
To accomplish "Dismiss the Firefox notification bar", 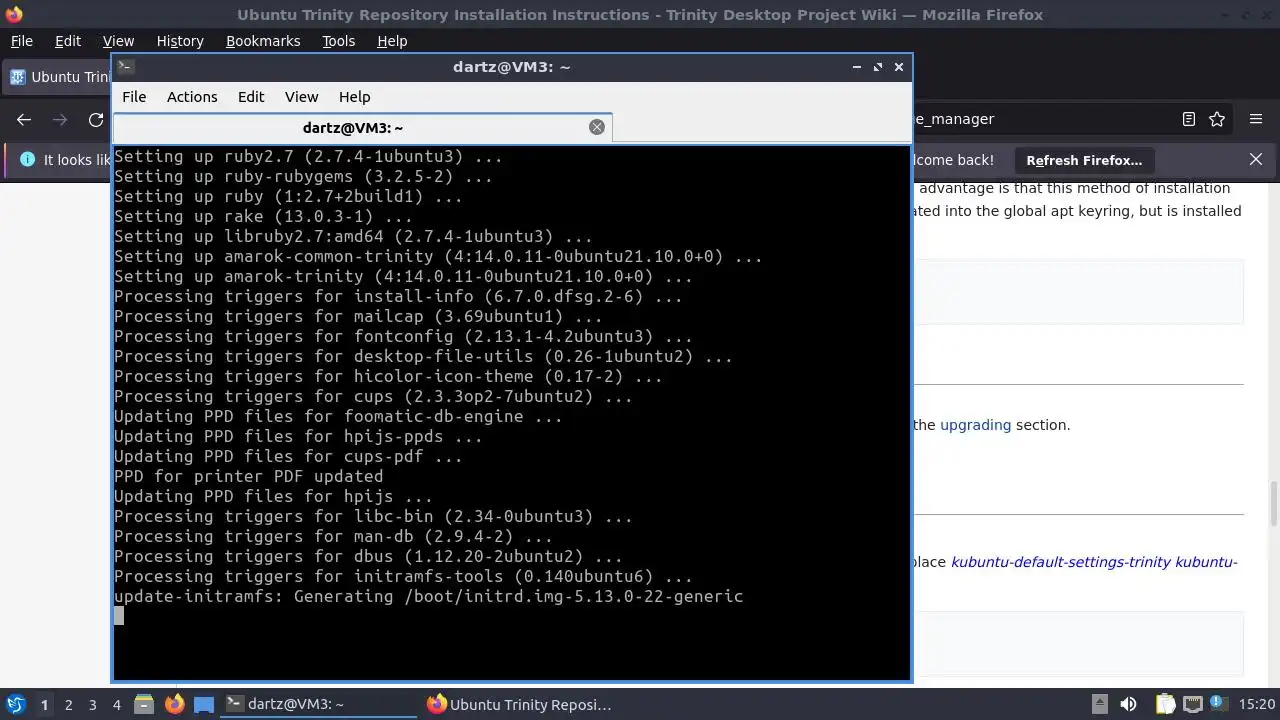I will coord(1256,159).
